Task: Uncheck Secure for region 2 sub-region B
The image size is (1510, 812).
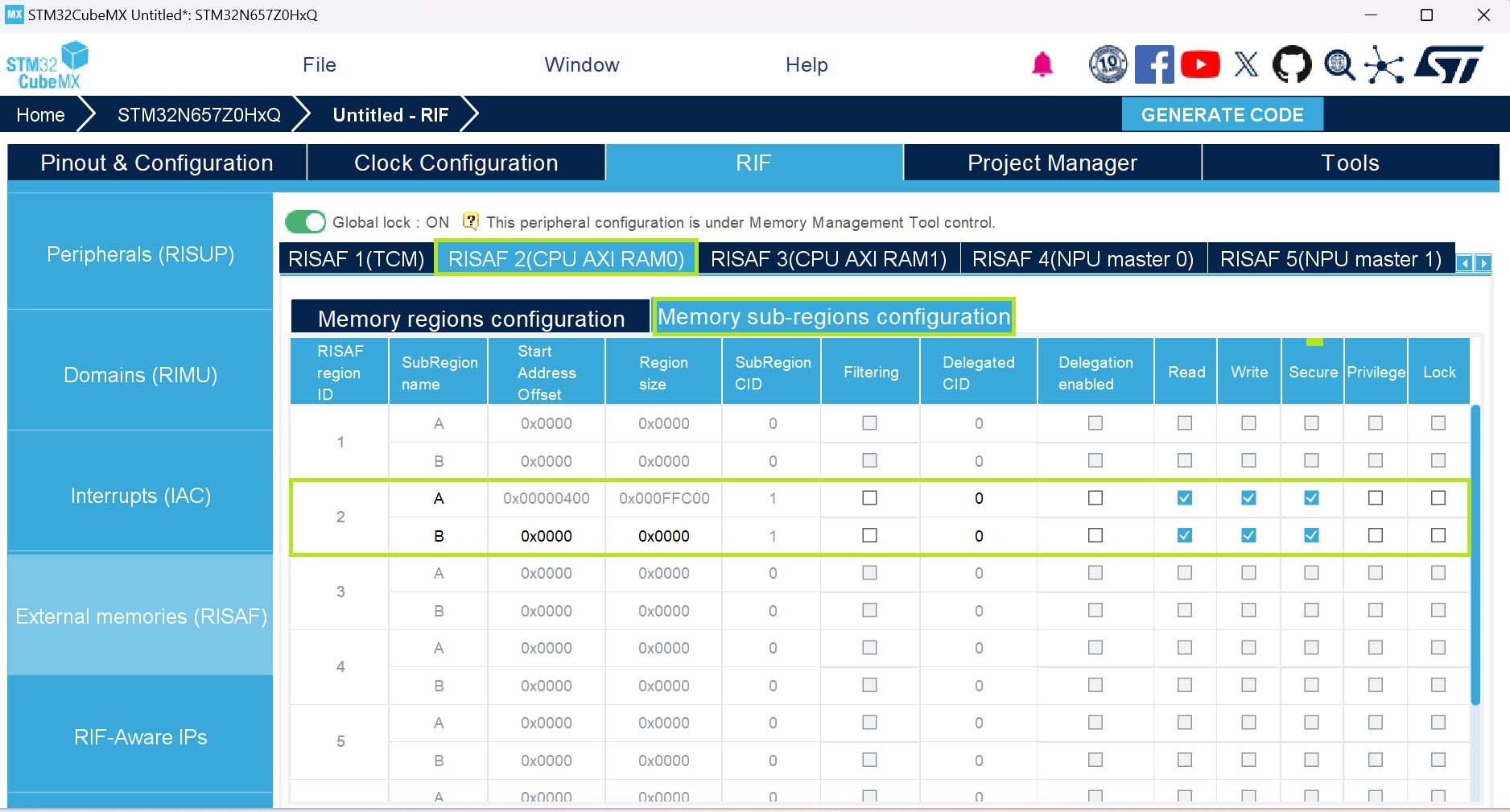Action: [x=1311, y=535]
